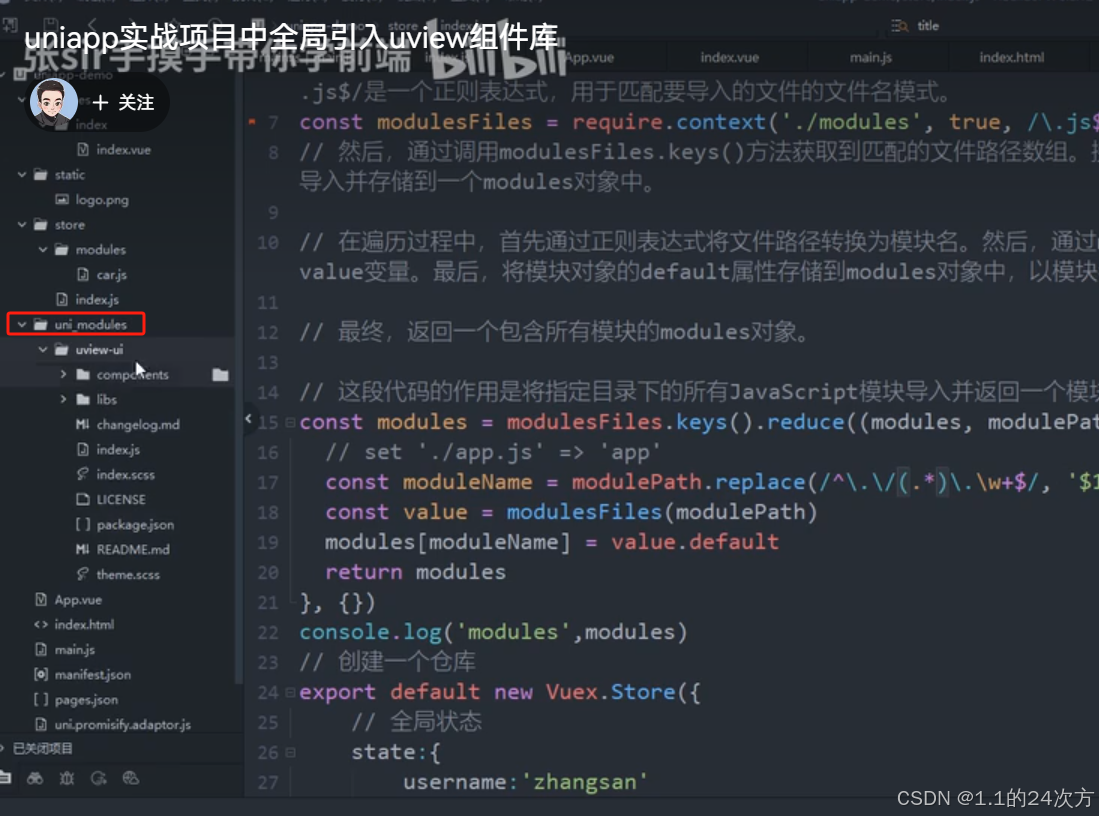Open the uploader's avatar profile picture
This screenshot has width=1099, height=816.
(53, 103)
